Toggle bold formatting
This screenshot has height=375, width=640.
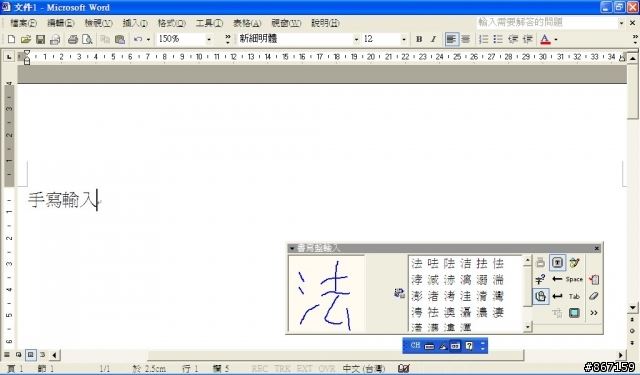coord(419,39)
